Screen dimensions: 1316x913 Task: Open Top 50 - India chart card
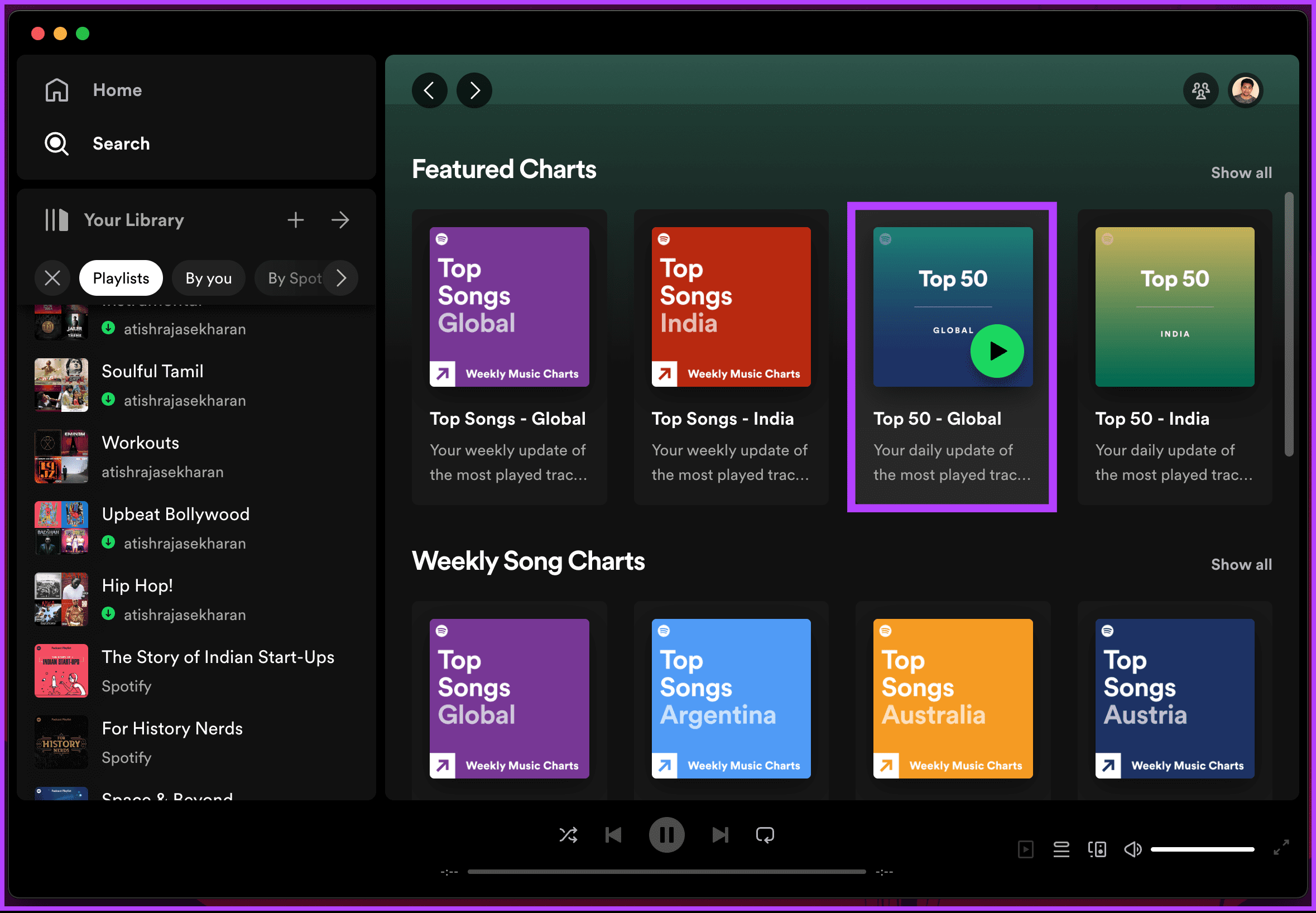pyautogui.click(x=1175, y=357)
